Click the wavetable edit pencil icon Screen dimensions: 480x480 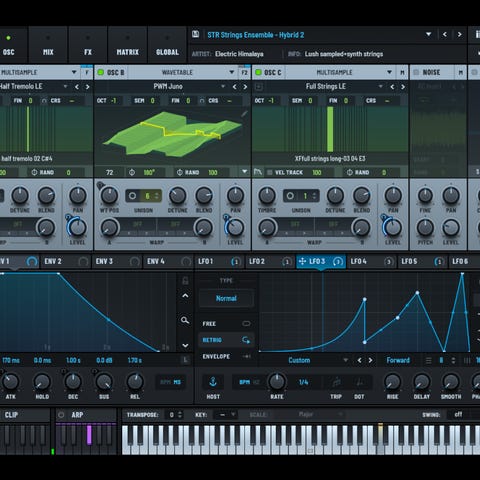pos(244,114)
